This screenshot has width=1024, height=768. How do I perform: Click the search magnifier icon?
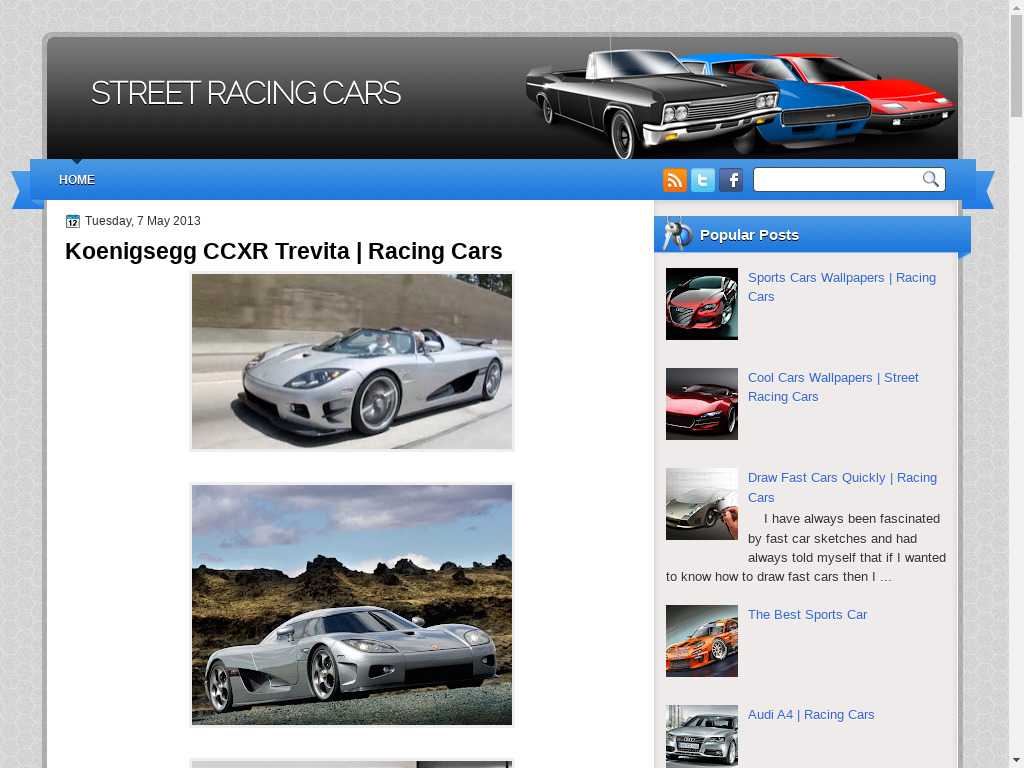click(x=931, y=180)
